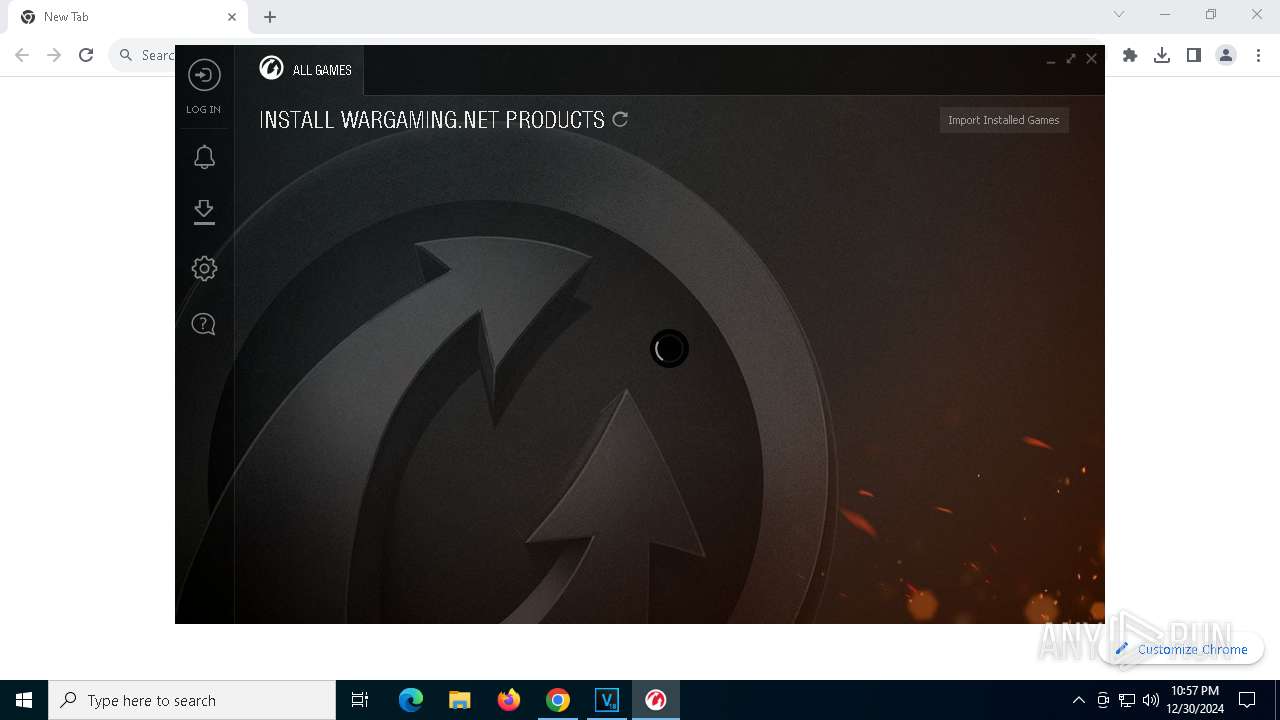Viewport: 1280px width, 720px height.
Task: Open the Log In panel
Action: coord(204,87)
